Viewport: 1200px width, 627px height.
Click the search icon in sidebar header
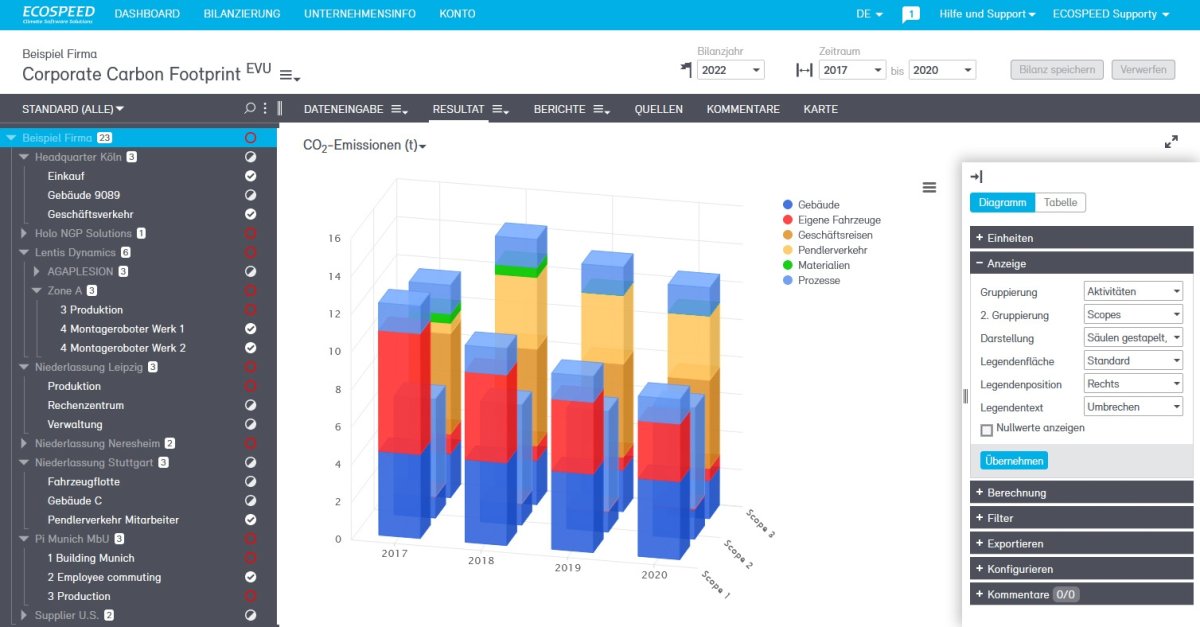tap(250, 108)
